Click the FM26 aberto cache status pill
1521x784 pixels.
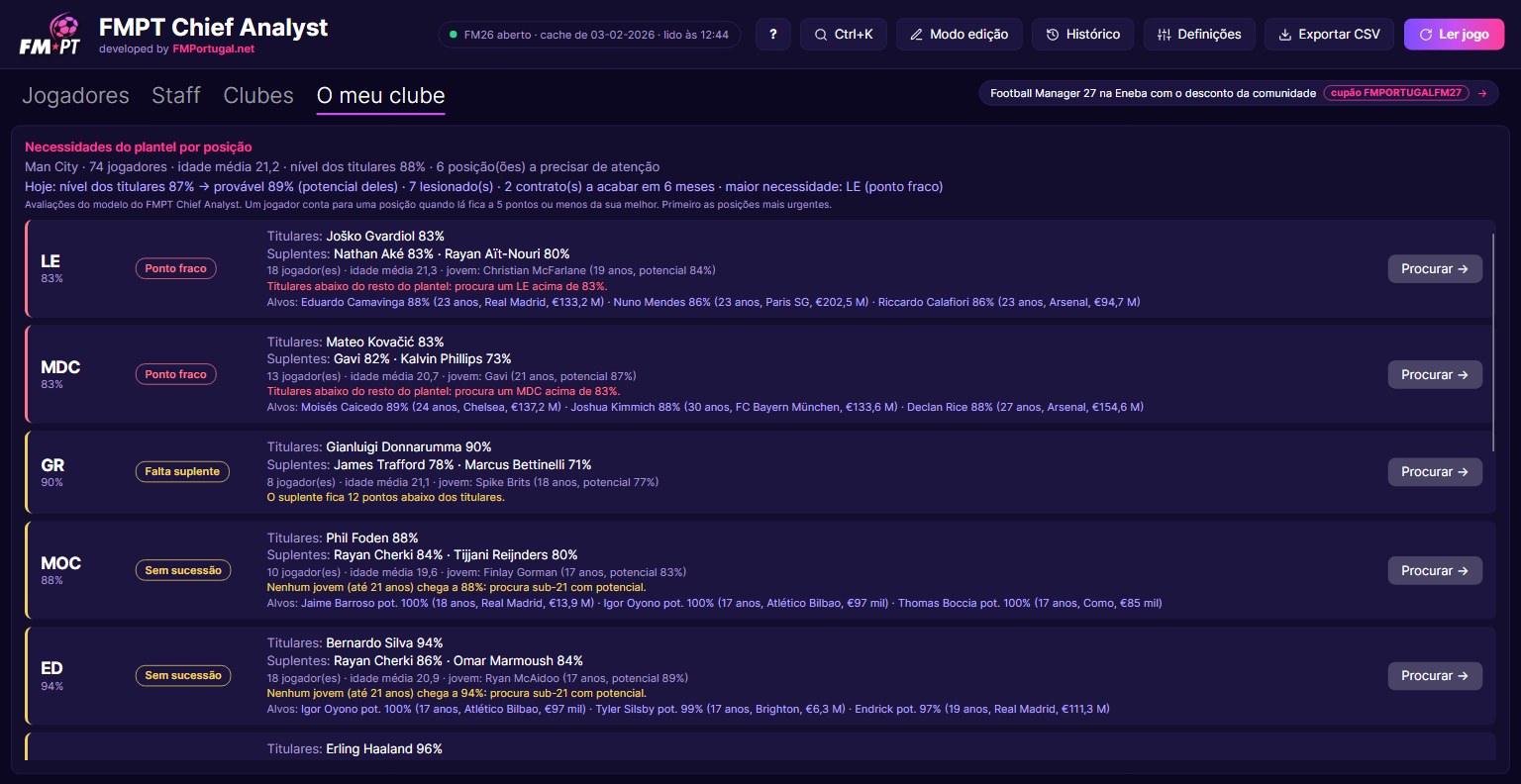[x=589, y=34]
